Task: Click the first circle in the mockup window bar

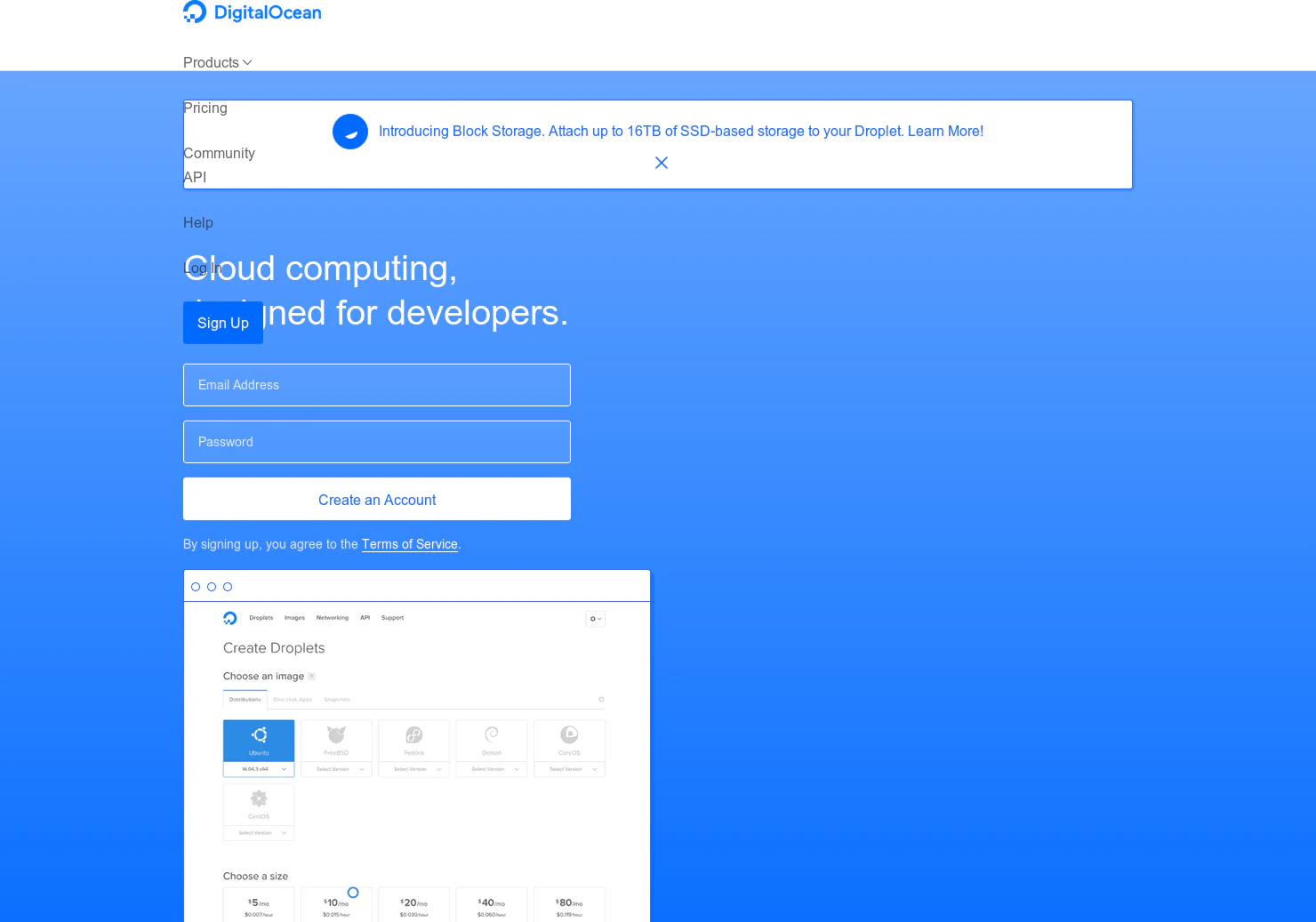Action: click(x=195, y=586)
